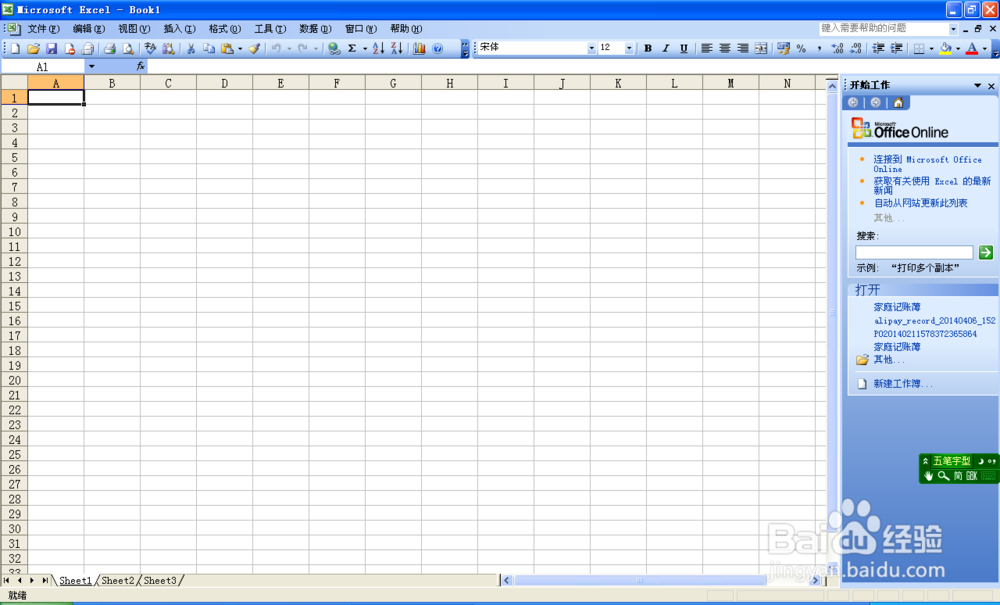Click the insert function fx icon
Viewport: 1000px width, 605px height.
point(140,66)
